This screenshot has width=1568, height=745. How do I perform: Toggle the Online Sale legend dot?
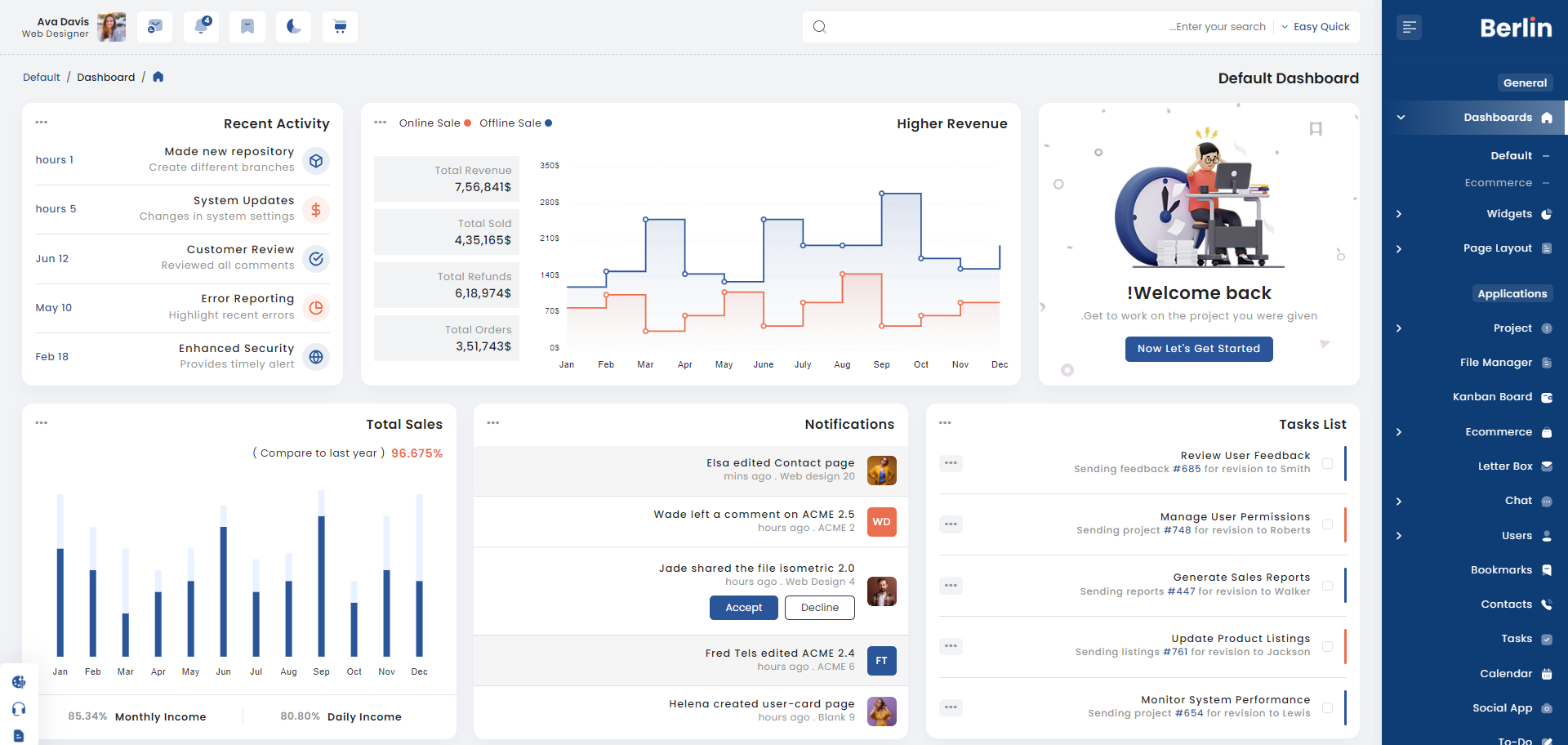tap(467, 123)
